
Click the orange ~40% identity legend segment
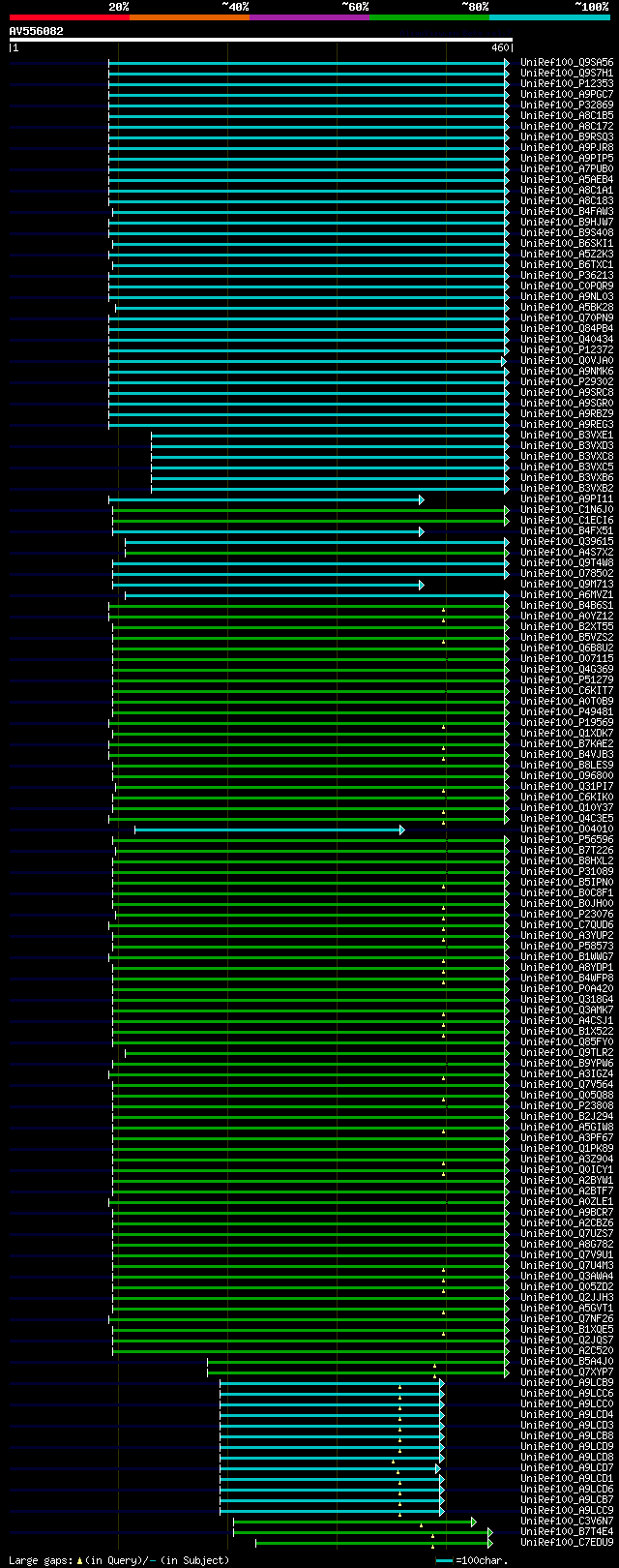click(x=190, y=17)
